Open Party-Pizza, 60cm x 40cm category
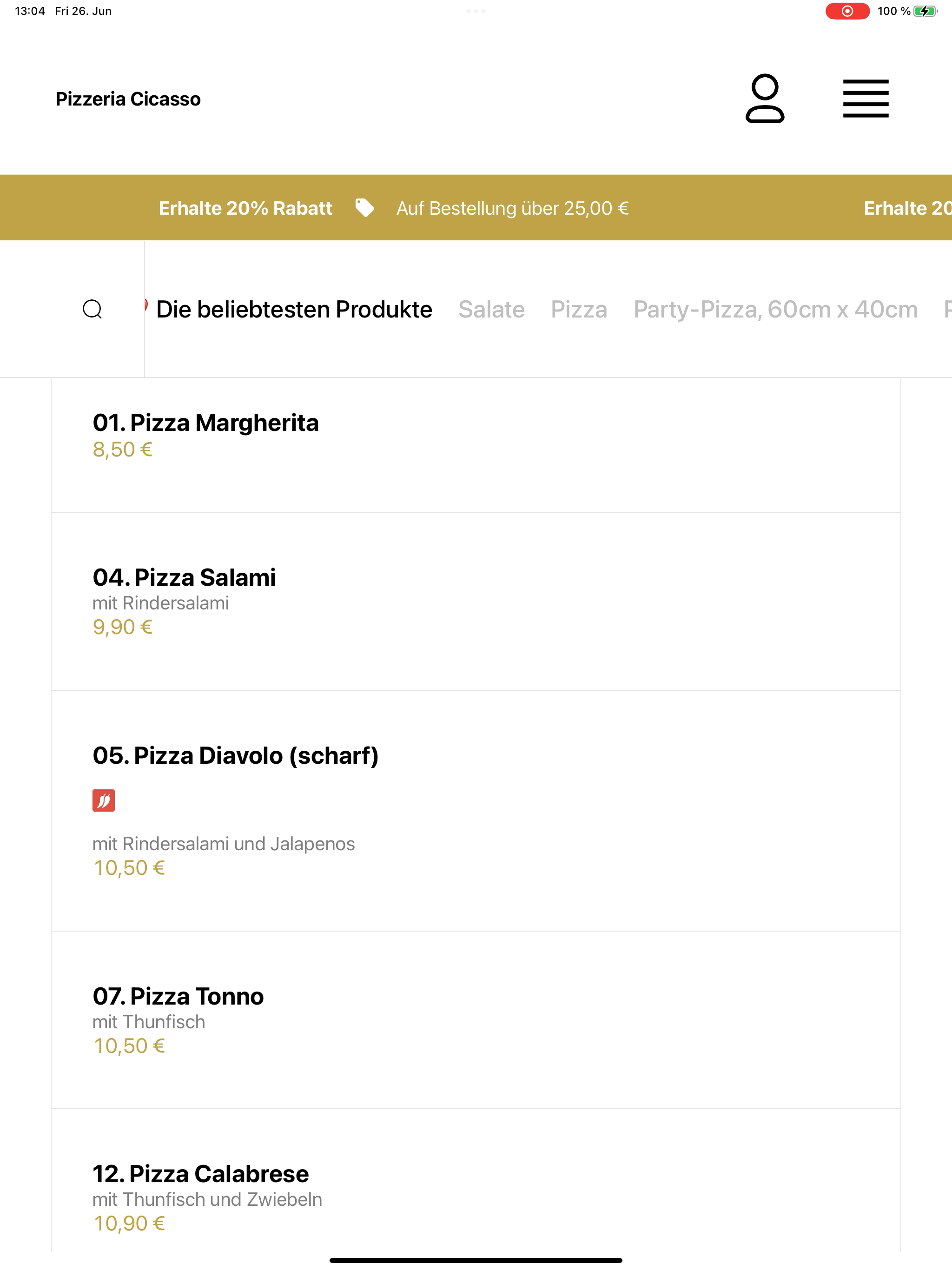Image resolution: width=952 pixels, height=1270 pixels. tap(775, 310)
